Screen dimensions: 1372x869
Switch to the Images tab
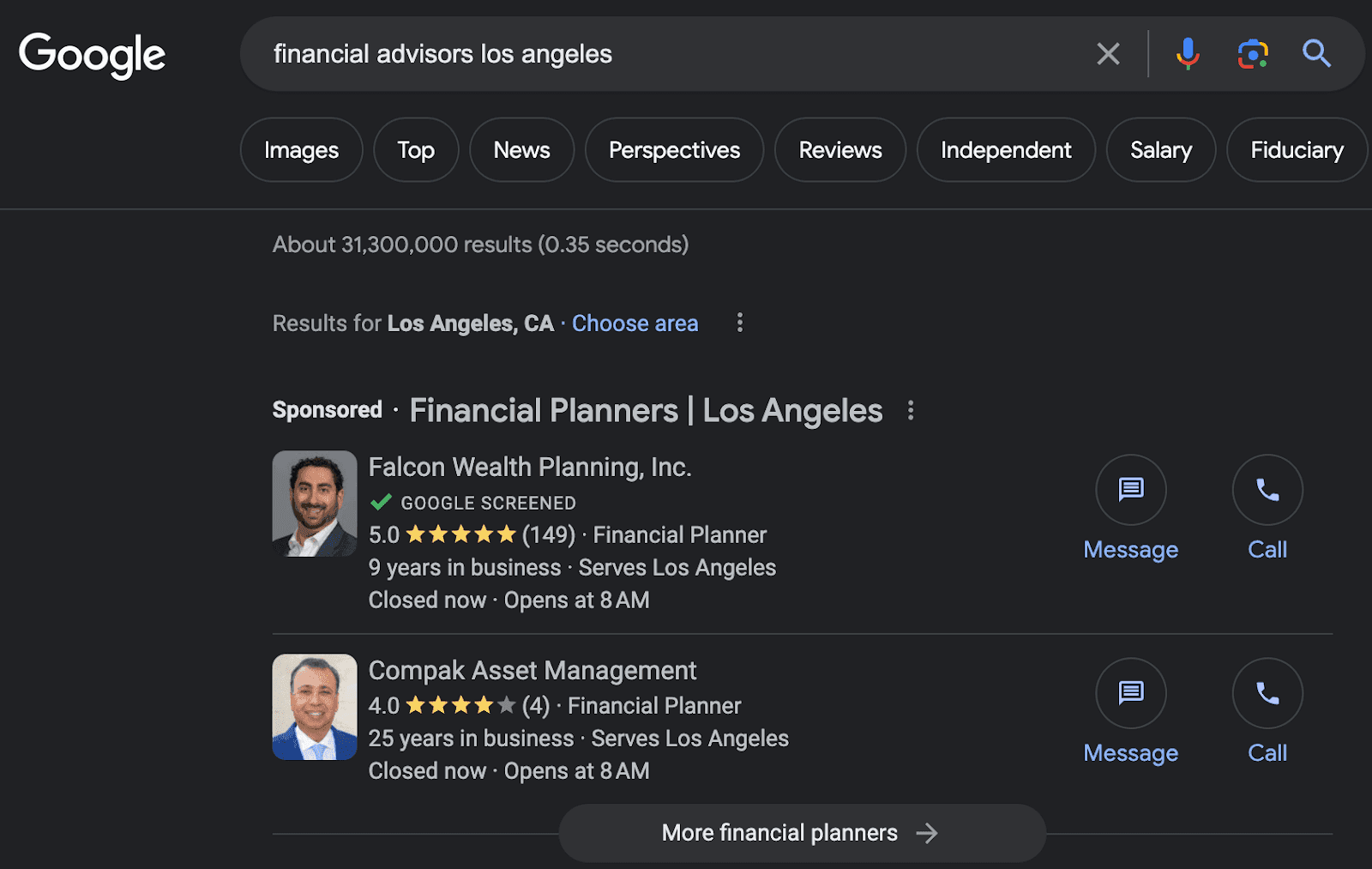coord(301,149)
